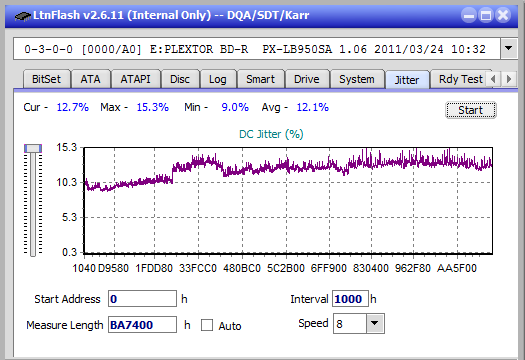Switch to the BitSet tab
Viewport: 525px width, 360px height.
[x=46, y=79]
